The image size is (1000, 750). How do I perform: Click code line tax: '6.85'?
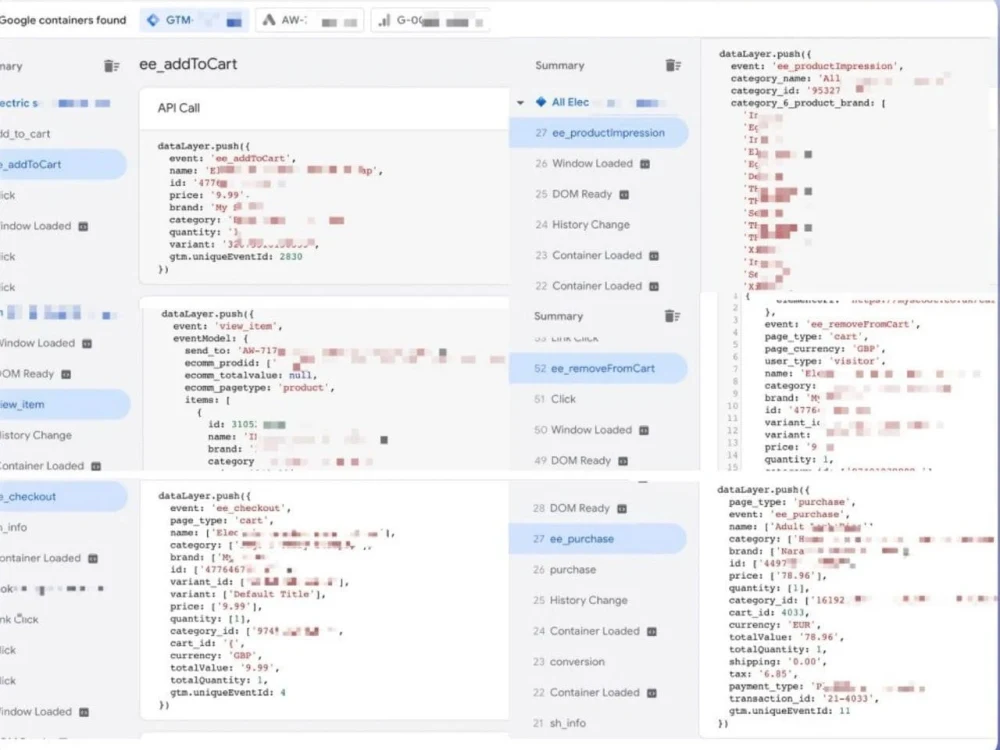click(763, 674)
